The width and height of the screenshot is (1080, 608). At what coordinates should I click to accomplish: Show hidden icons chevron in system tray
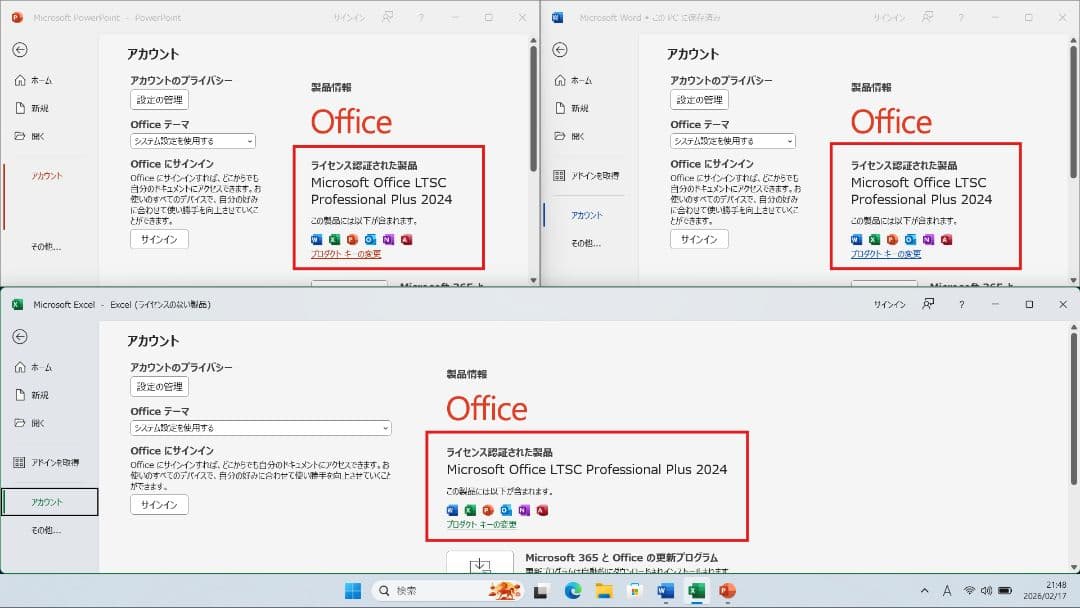point(924,591)
